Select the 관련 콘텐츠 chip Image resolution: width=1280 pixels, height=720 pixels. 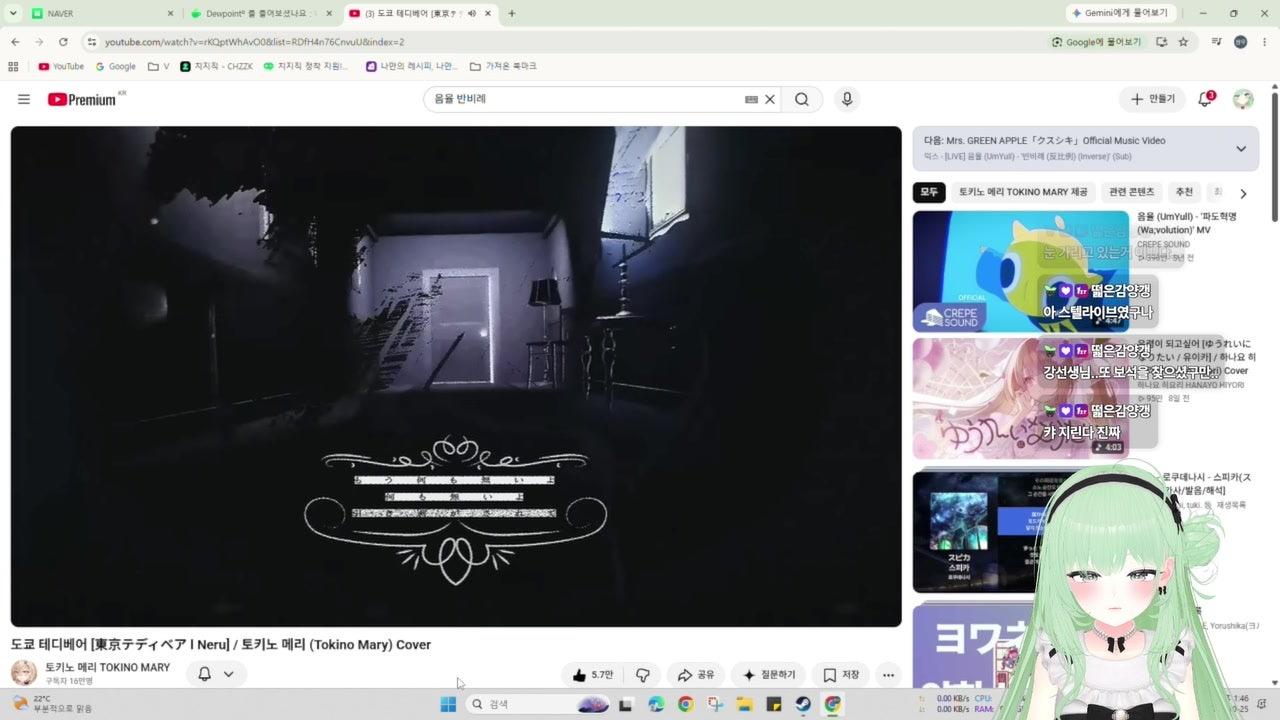[x=1131, y=192]
